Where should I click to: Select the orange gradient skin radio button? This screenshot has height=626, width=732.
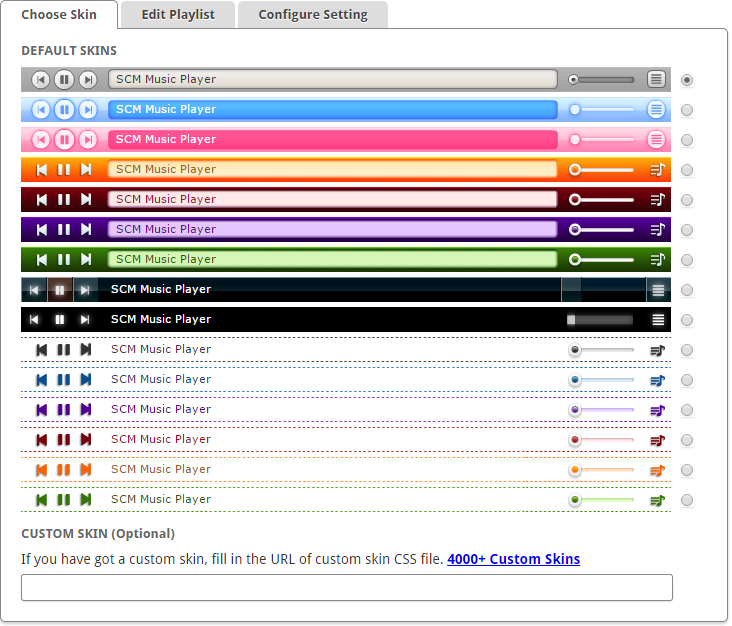[687, 170]
